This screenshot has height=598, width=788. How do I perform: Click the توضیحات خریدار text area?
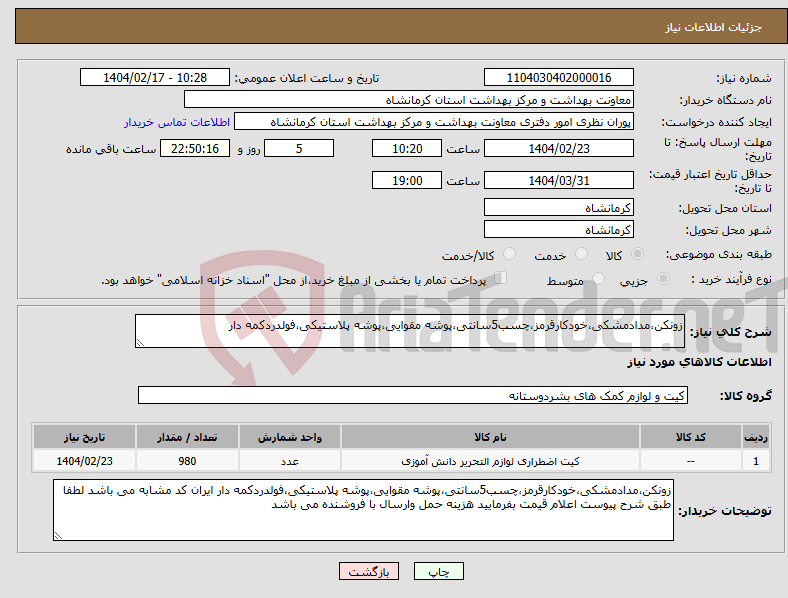coord(363,510)
